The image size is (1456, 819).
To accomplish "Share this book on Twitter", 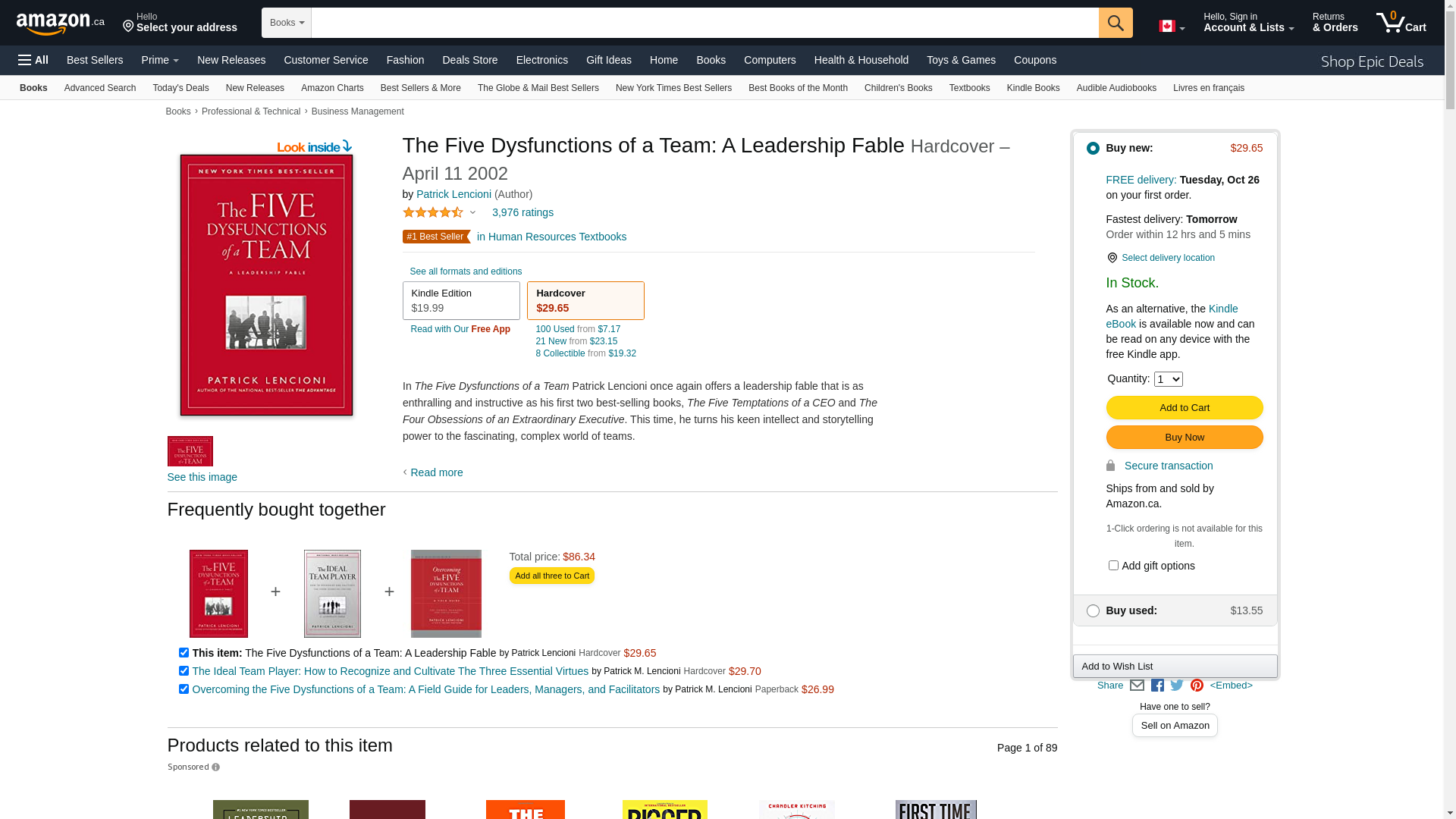I will pyautogui.click(x=1177, y=686).
